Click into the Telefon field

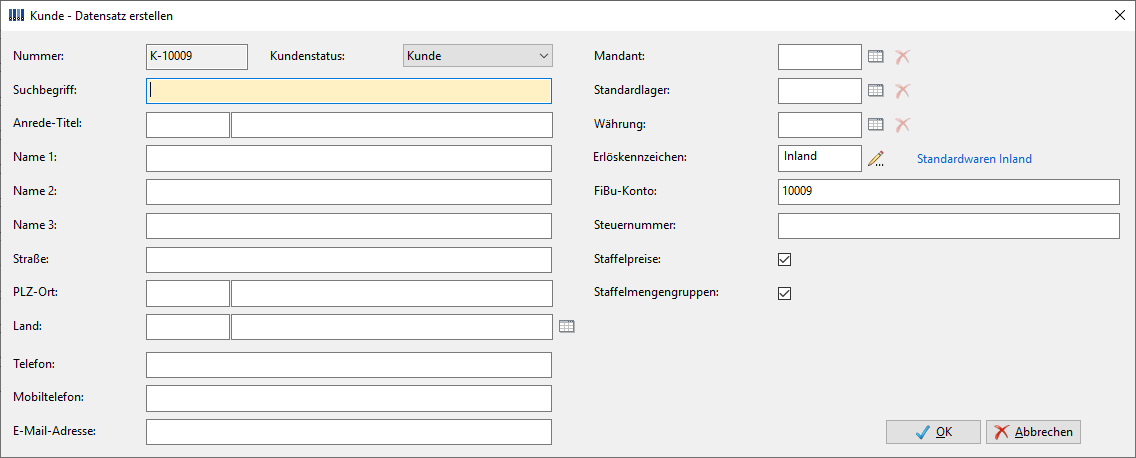pyautogui.click(x=349, y=365)
